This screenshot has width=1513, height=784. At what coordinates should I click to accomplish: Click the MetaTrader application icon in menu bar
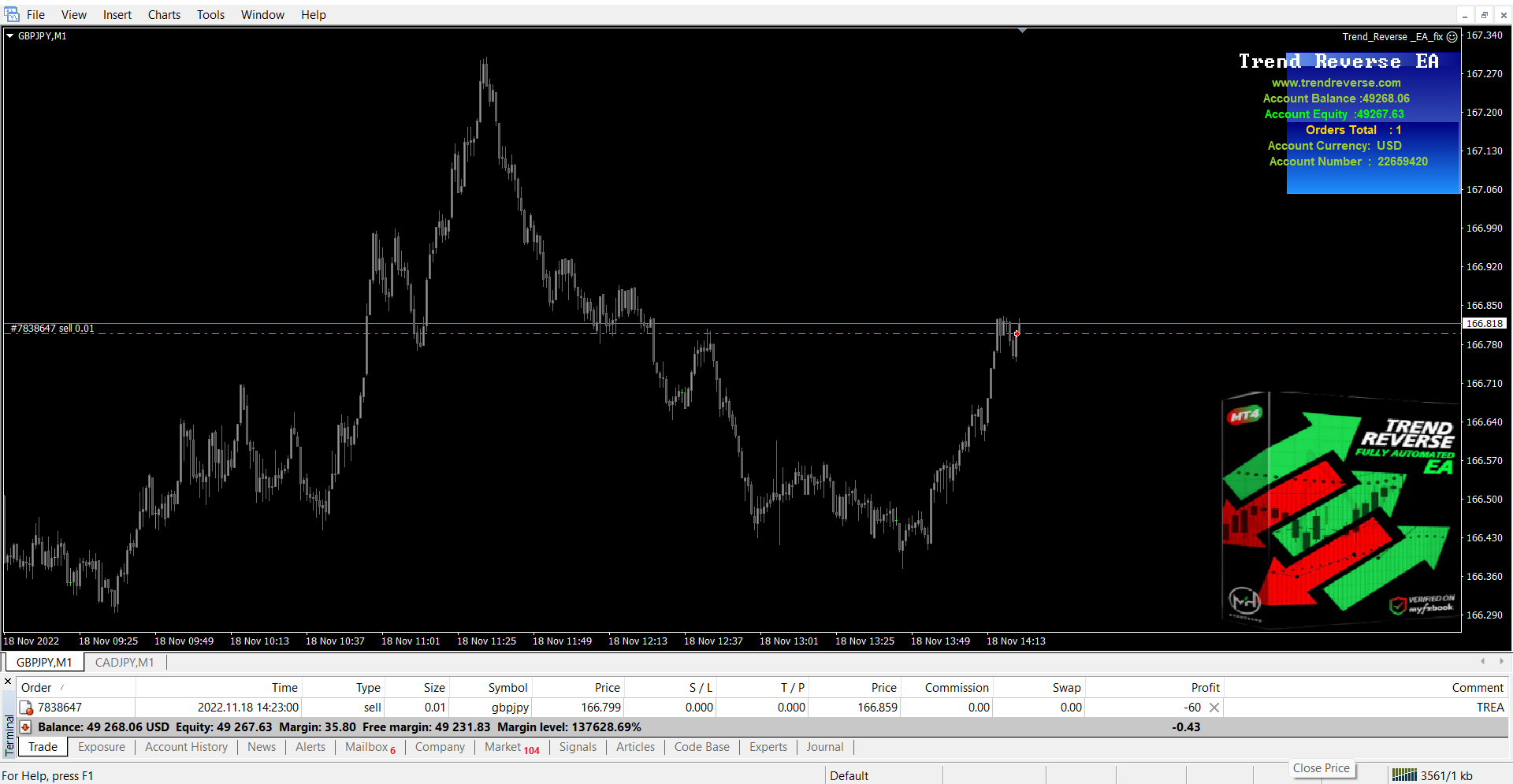point(11,14)
